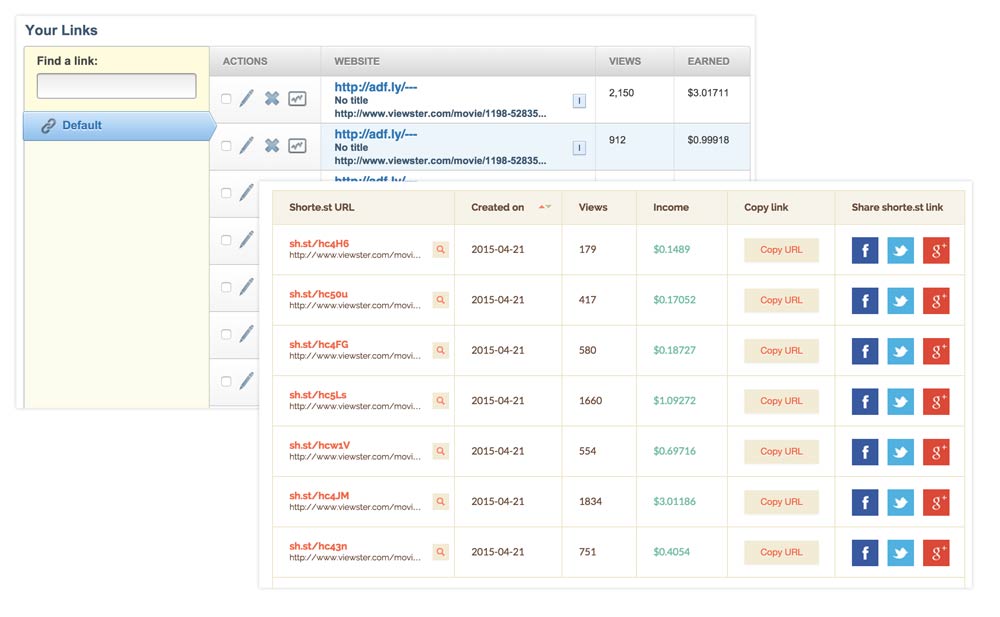
Task: Open the sh.st/hcw1V short link
Action: coord(319,445)
